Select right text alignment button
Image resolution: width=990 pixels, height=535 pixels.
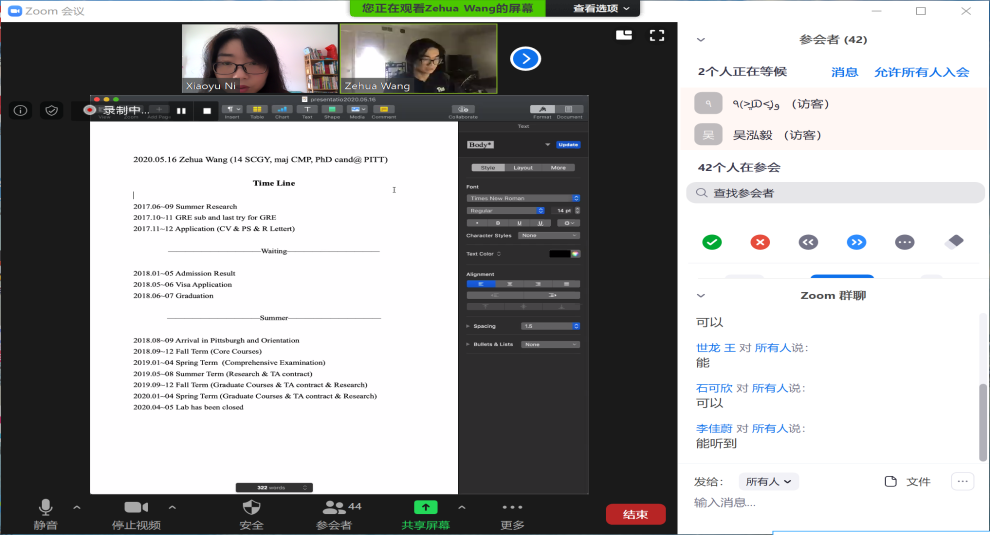tap(538, 284)
